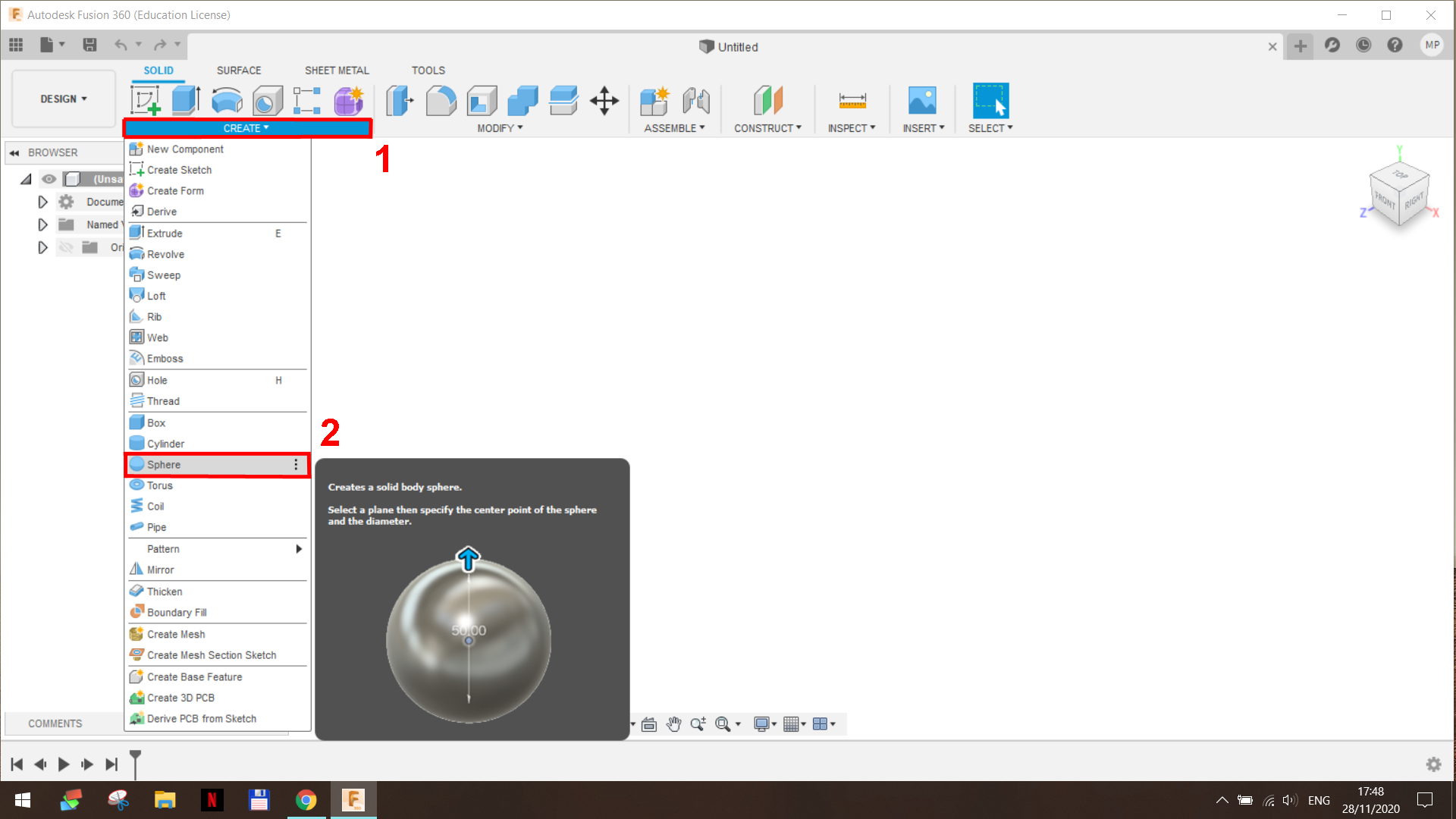
Task: Select the Extrude tool from Create menu
Action: pyautogui.click(x=163, y=232)
